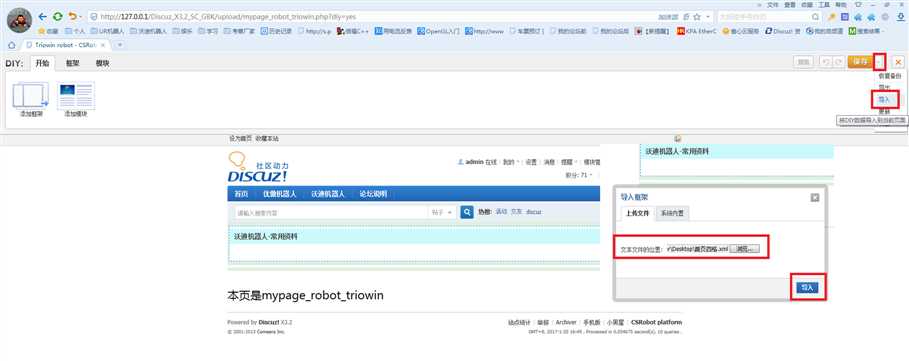Click the 站点统计 footer link
Image resolution: width=909 pixels, height=361 pixels.
coord(519,322)
